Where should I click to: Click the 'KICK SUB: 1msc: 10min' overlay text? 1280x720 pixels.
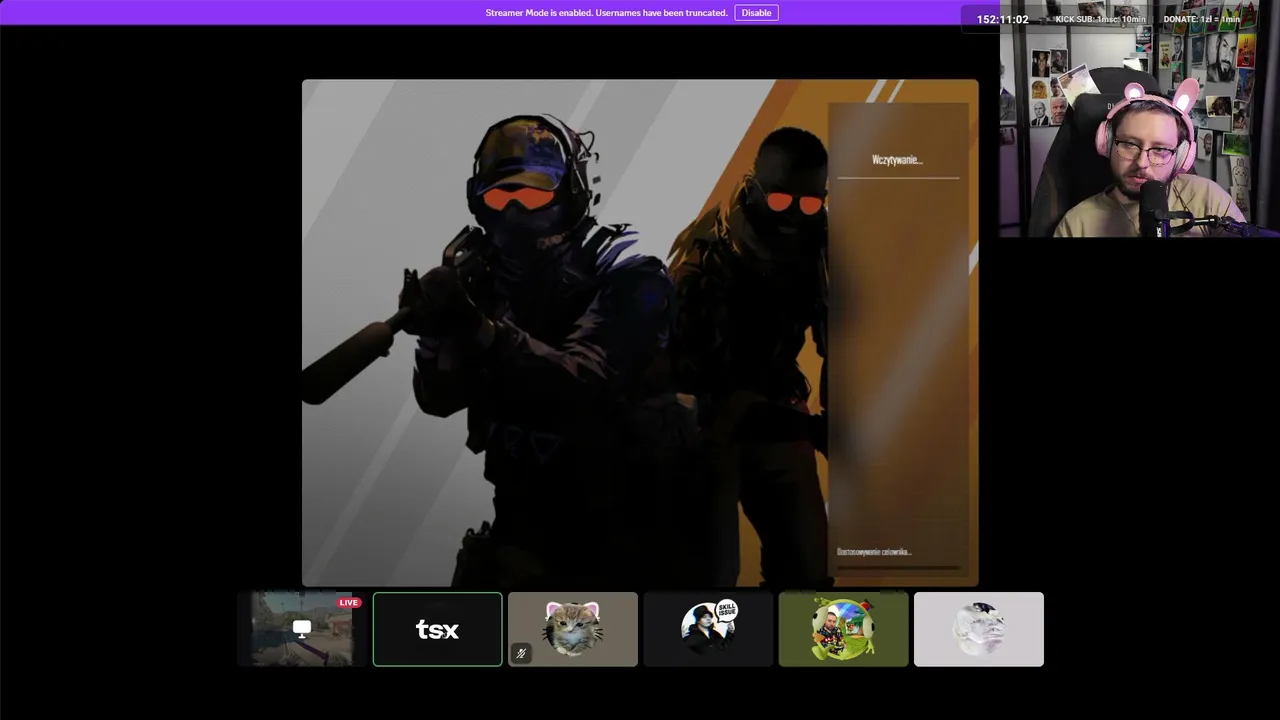(1100, 19)
